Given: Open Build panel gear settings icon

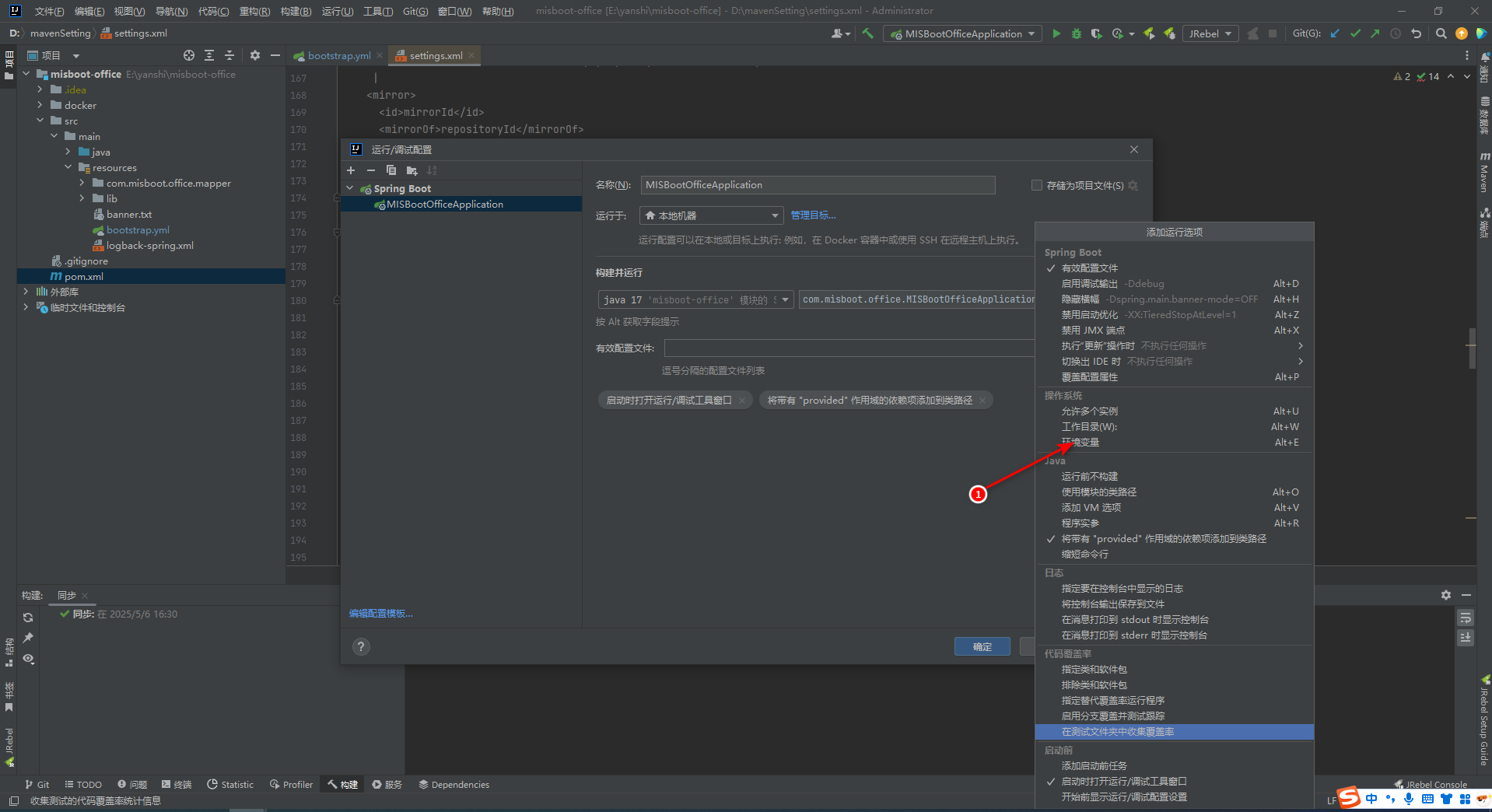Looking at the screenshot, I should pos(1446,595).
